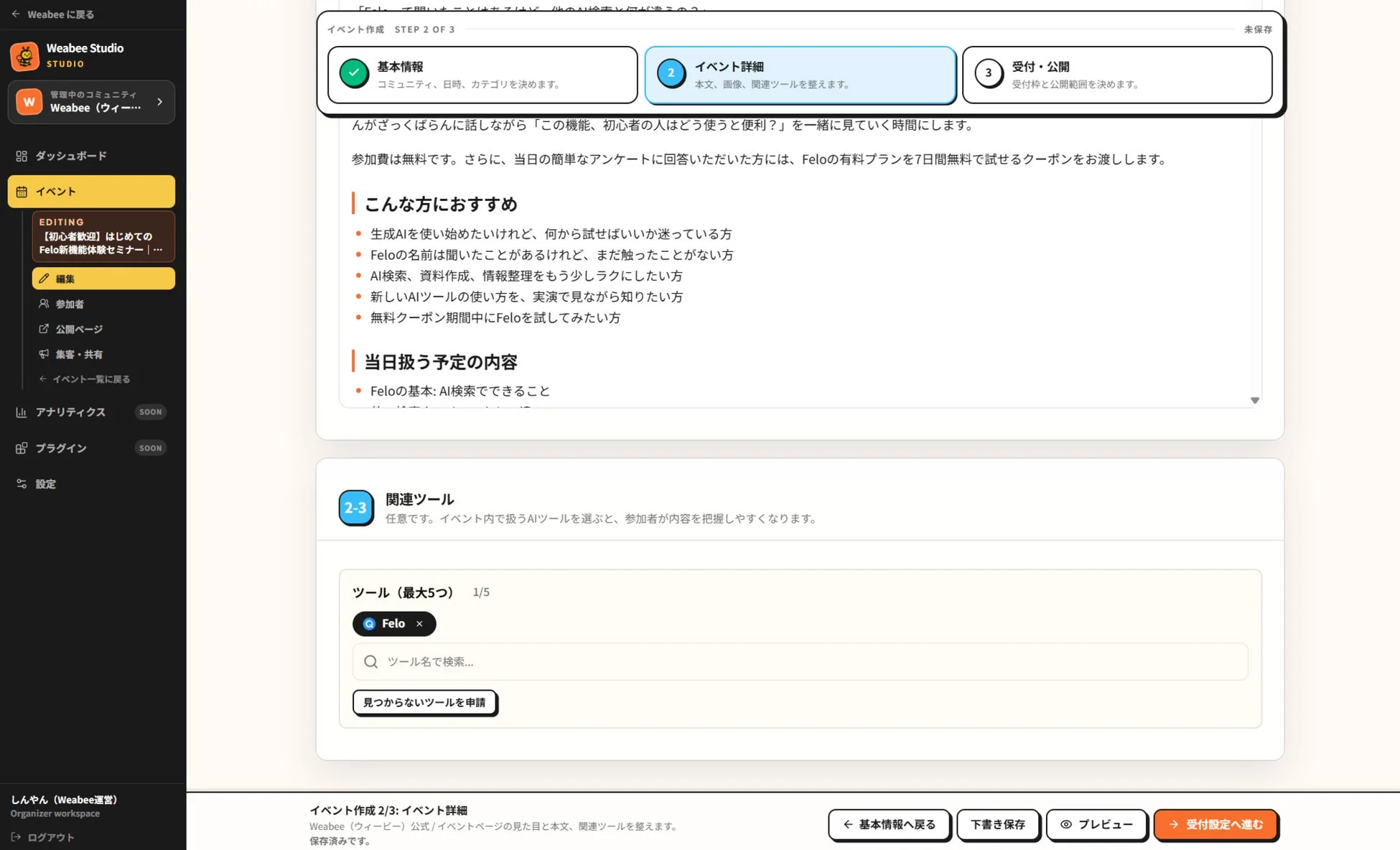Click the green checkmark step icon

click(x=354, y=73)
